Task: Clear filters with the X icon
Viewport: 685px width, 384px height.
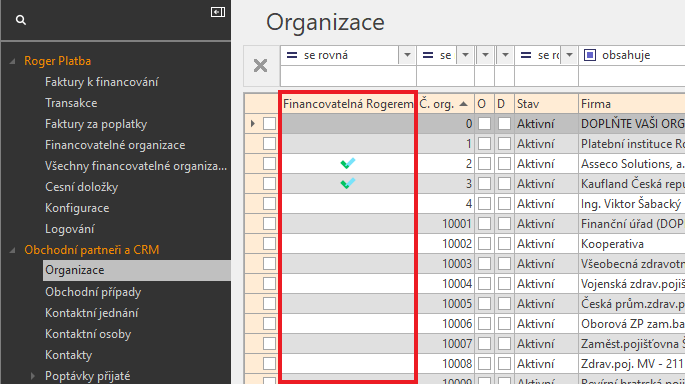Action: coord(260,66)
